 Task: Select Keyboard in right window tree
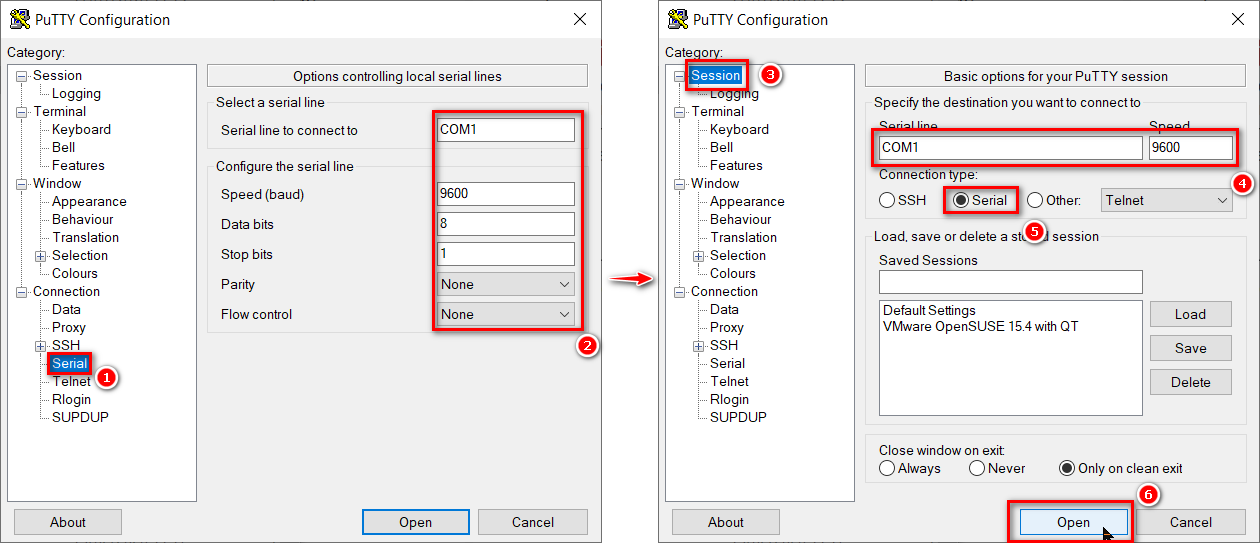tap(739, 129)
